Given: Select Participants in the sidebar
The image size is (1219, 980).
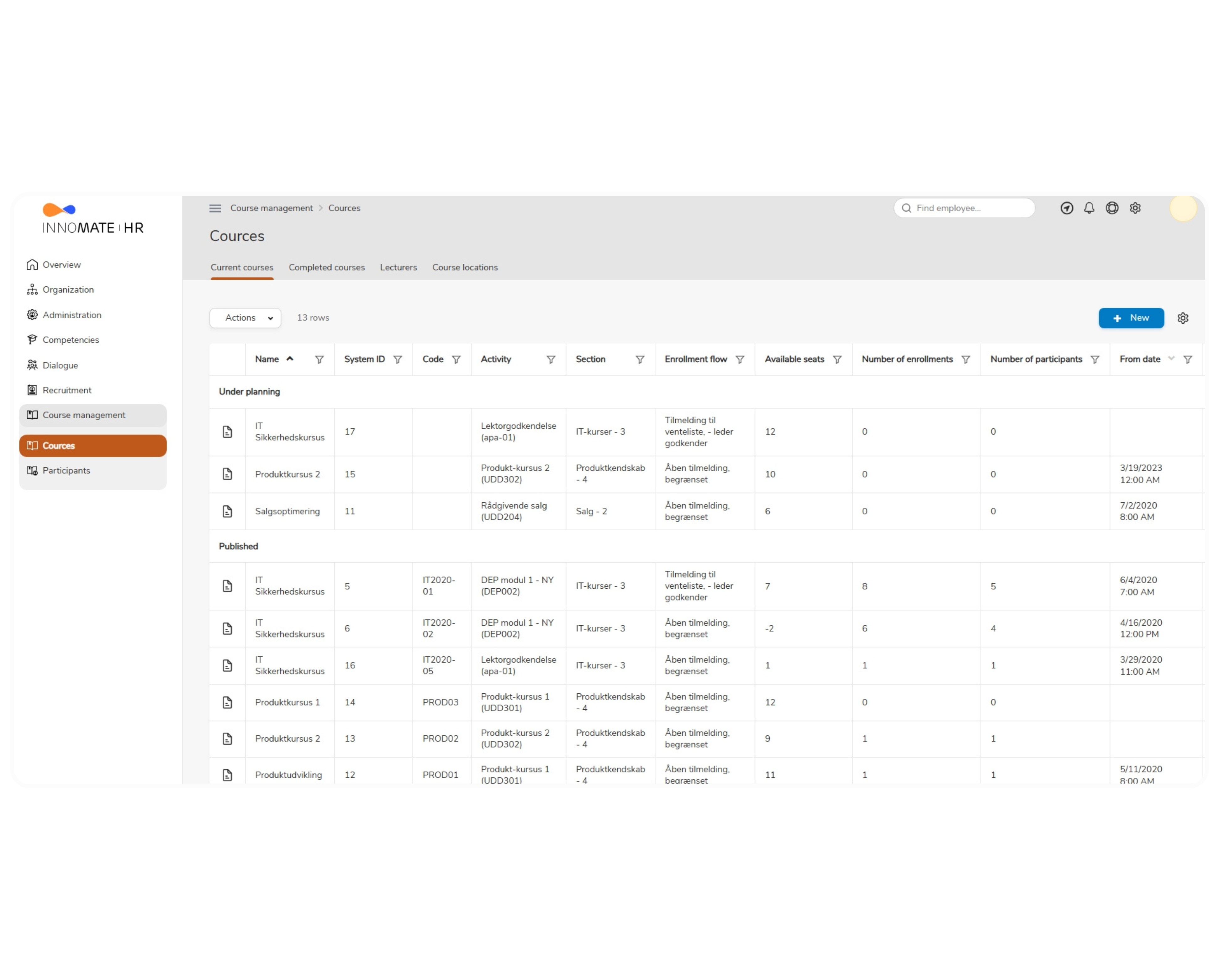Looking at the screenshot, I should coord(66,470).
